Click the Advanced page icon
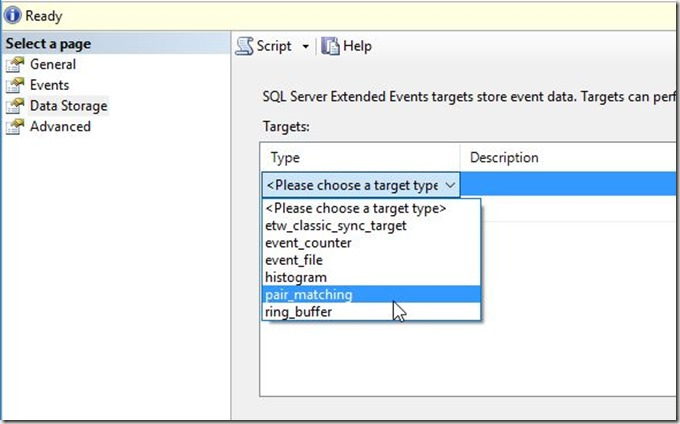This screenshot has height=424, width=680. (x=15, y=127)
